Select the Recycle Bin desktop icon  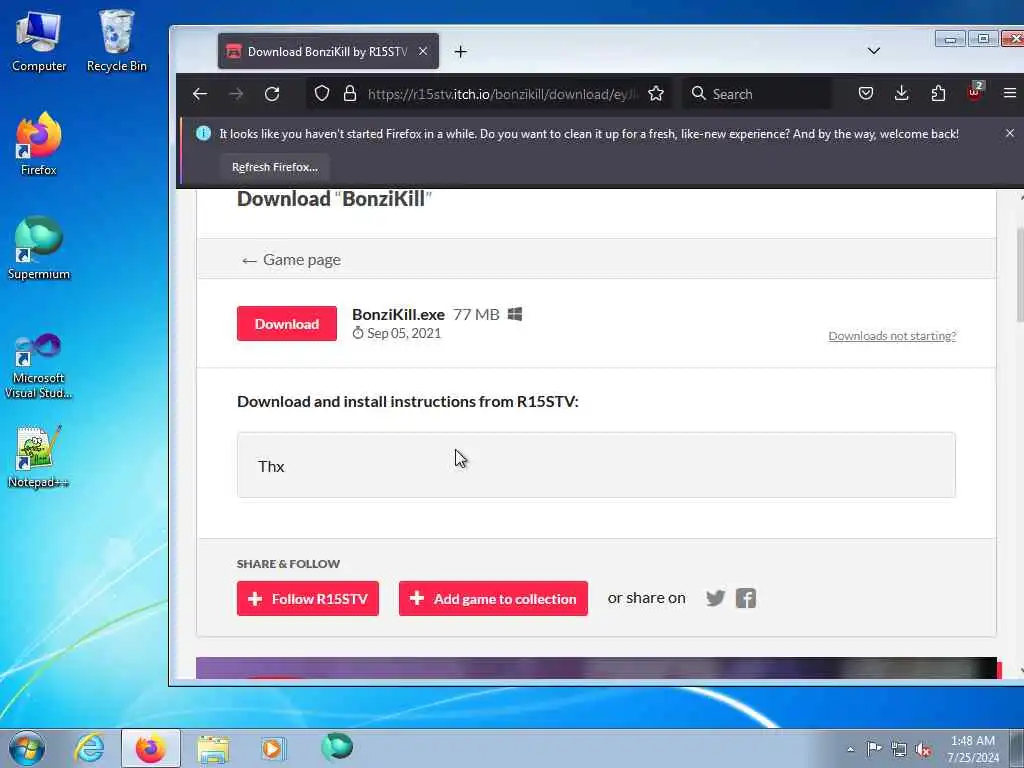(117, 42)
